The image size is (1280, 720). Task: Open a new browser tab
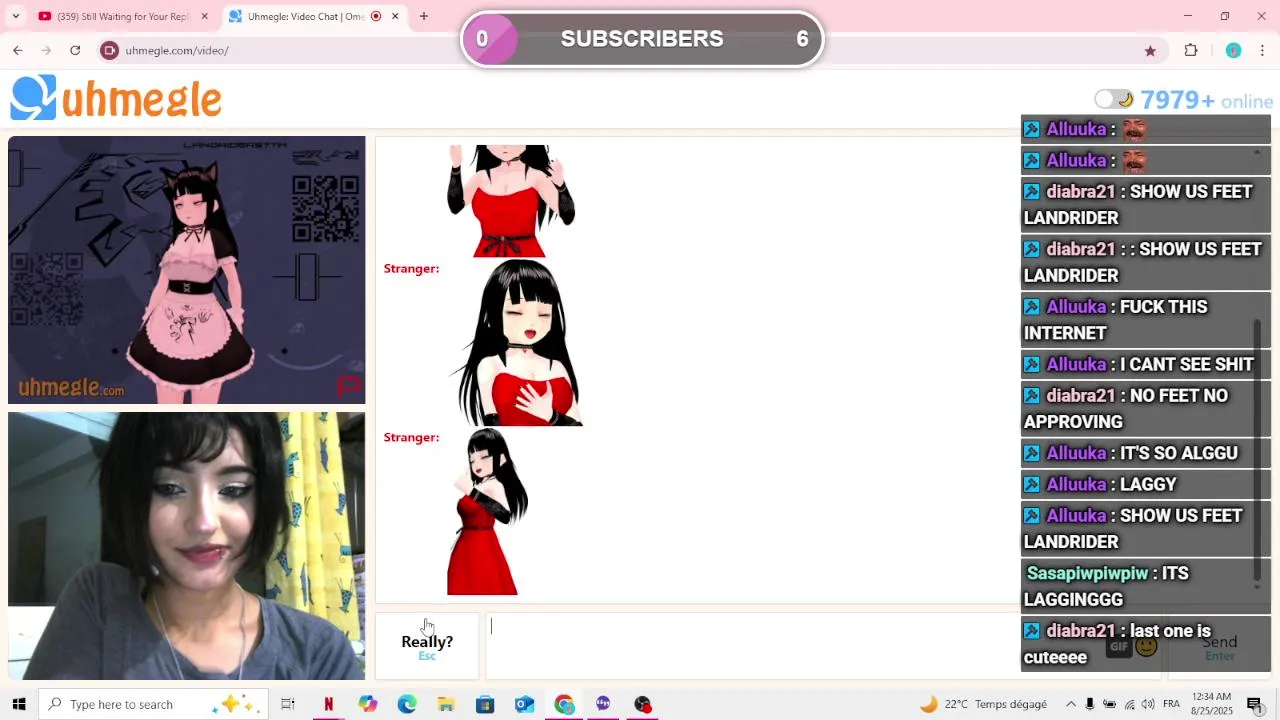click(x=424, y=16)
